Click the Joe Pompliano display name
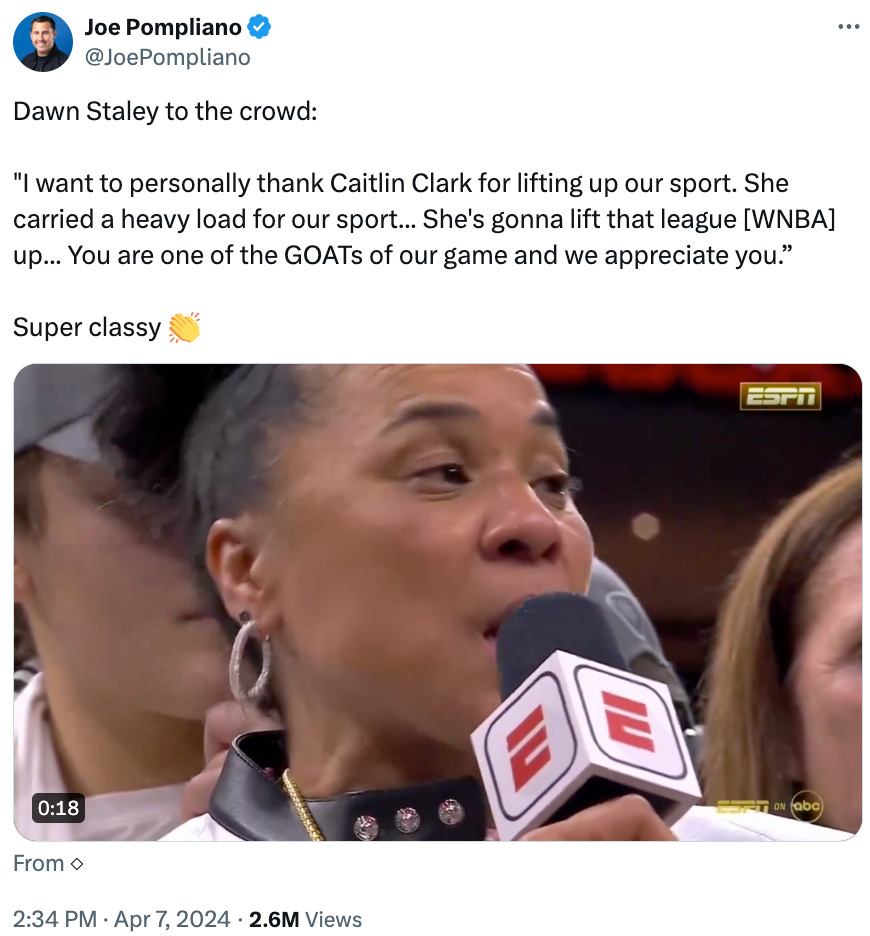 click(x=163, y=27)
